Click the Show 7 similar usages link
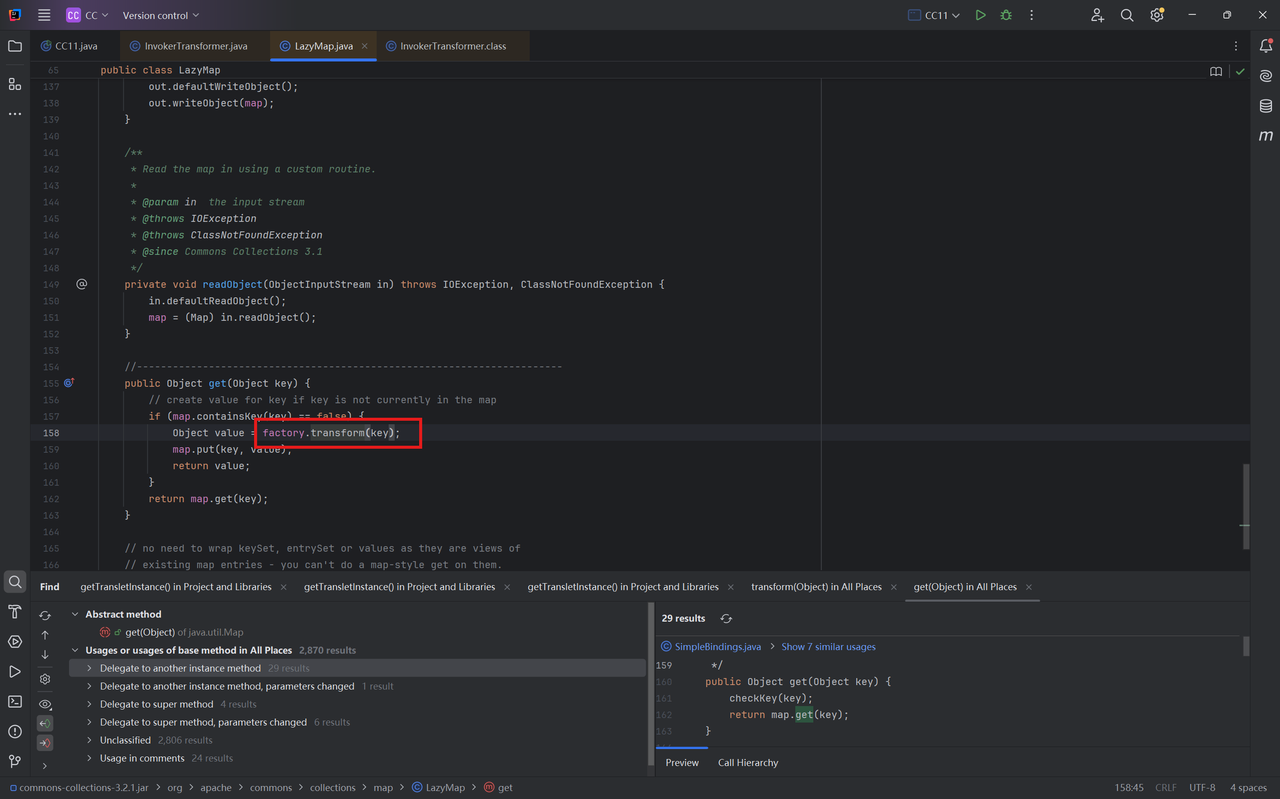Image resolution: width=1280 pixels, height=799 pixels. point(826,647)
